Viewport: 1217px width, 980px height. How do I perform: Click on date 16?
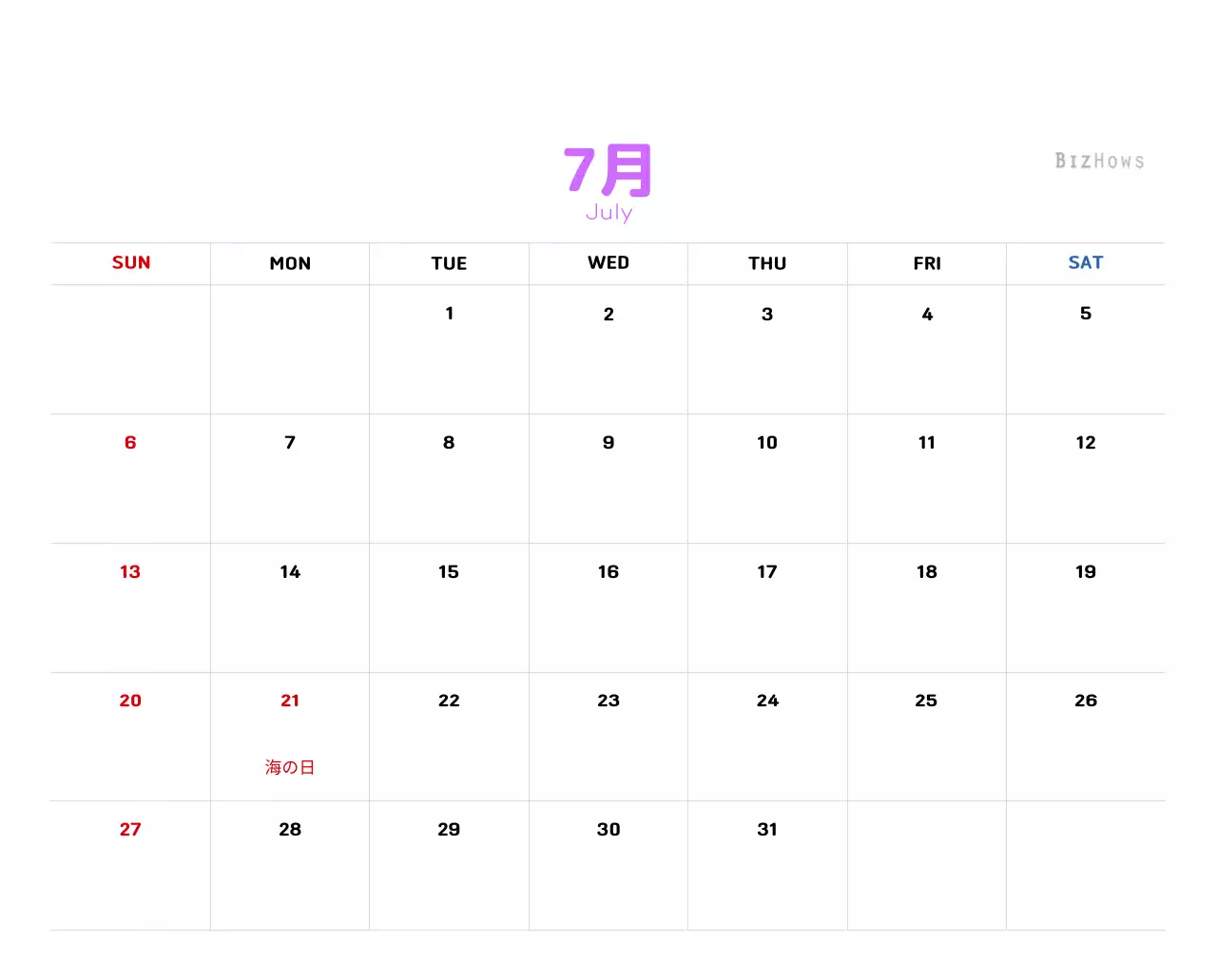[608, 572]
